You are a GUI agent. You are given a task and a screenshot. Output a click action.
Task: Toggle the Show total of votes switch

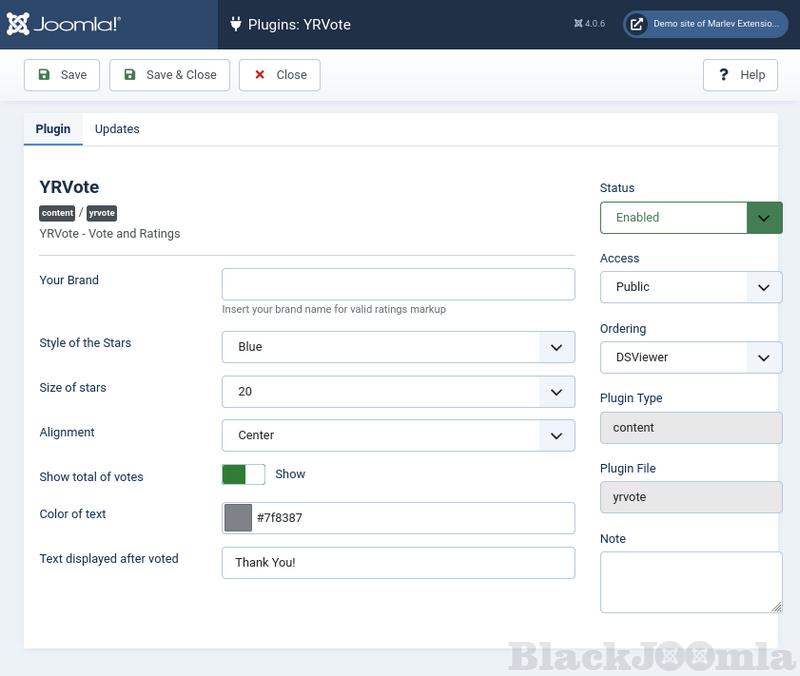click(x=243, y=474)
